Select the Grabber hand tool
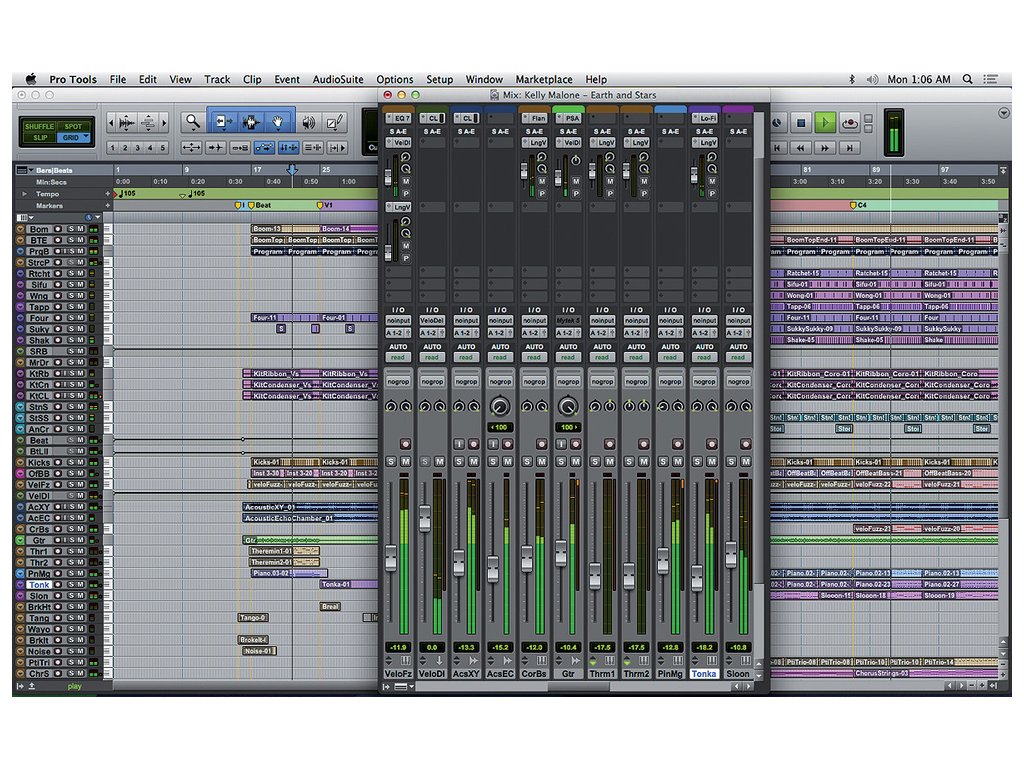The image size is (1024, 768). tap(278, 121)
